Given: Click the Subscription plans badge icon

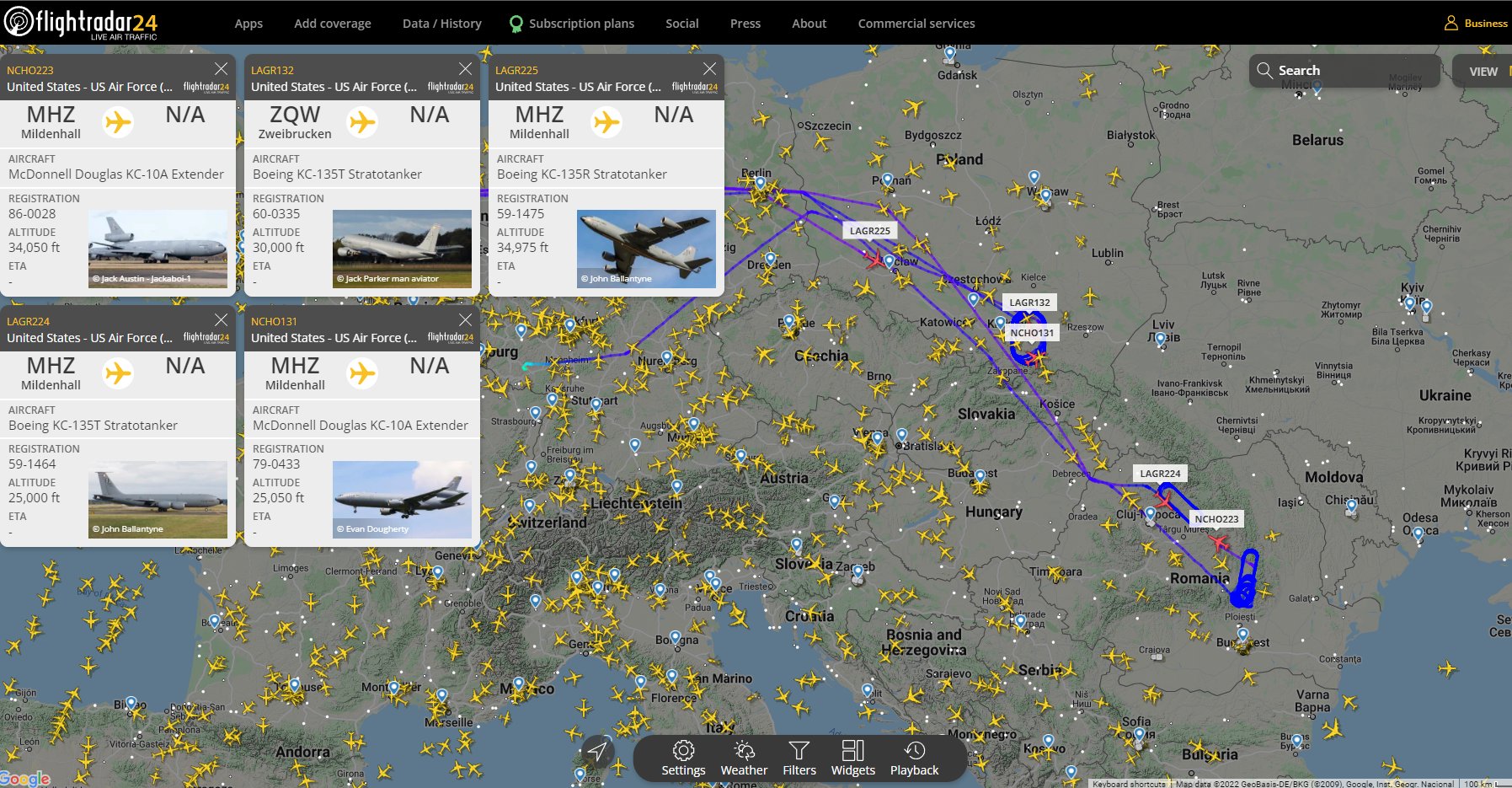Looking at the screenshot, I should click(x=516, y=24).
